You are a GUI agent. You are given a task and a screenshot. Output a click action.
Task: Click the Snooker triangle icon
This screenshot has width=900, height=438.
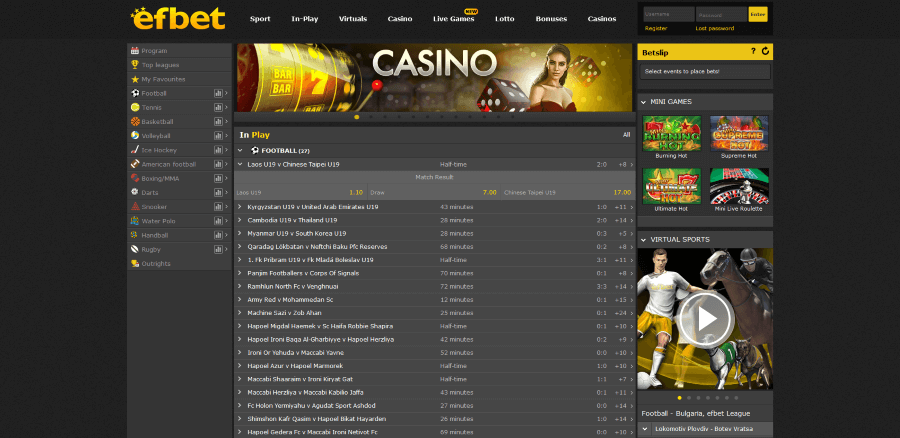(135, 207)
